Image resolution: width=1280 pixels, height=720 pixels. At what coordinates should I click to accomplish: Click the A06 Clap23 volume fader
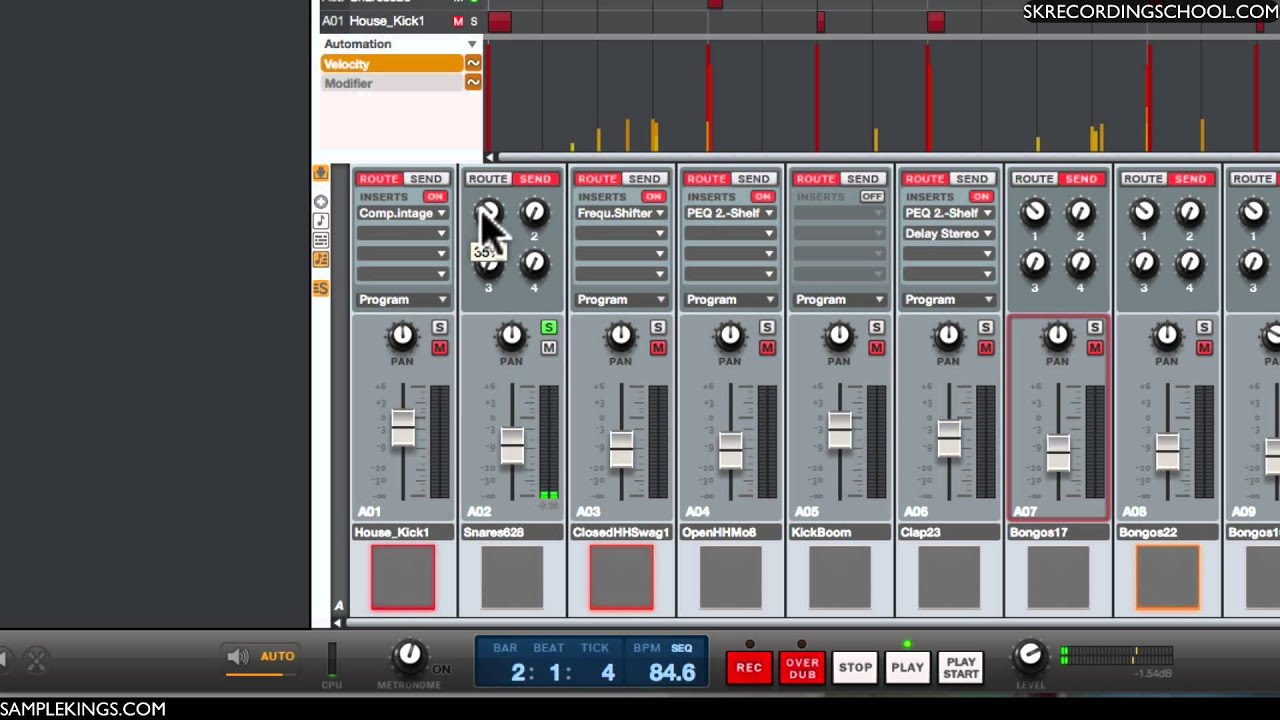point(948,438)
